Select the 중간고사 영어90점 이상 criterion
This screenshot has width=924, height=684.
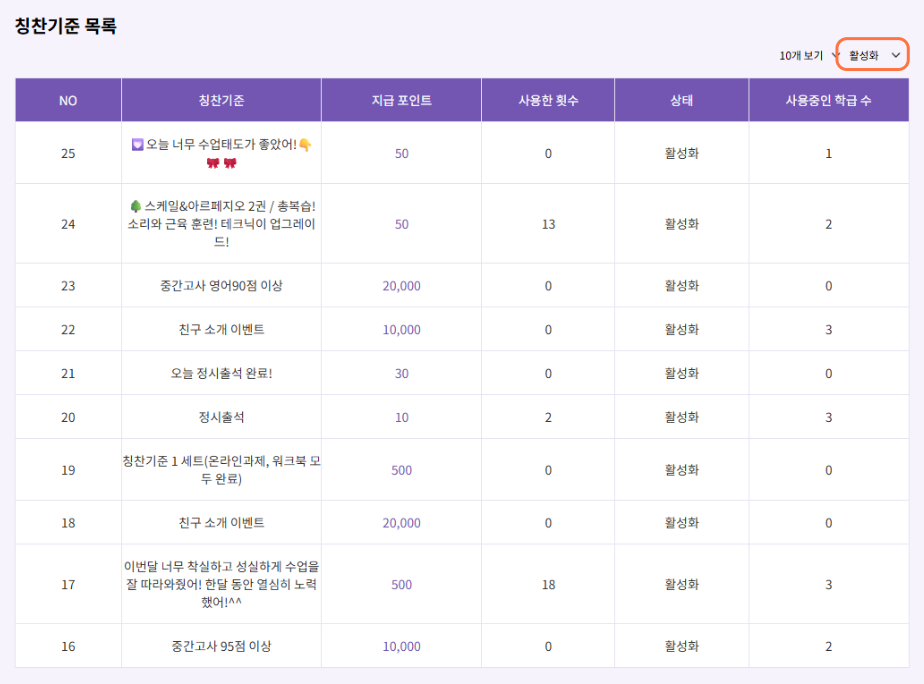(221, 286)
